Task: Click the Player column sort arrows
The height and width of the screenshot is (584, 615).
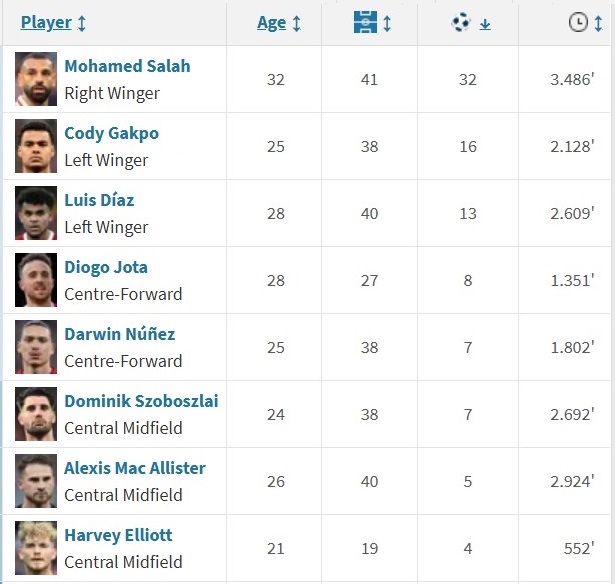Action: point(82,23)
